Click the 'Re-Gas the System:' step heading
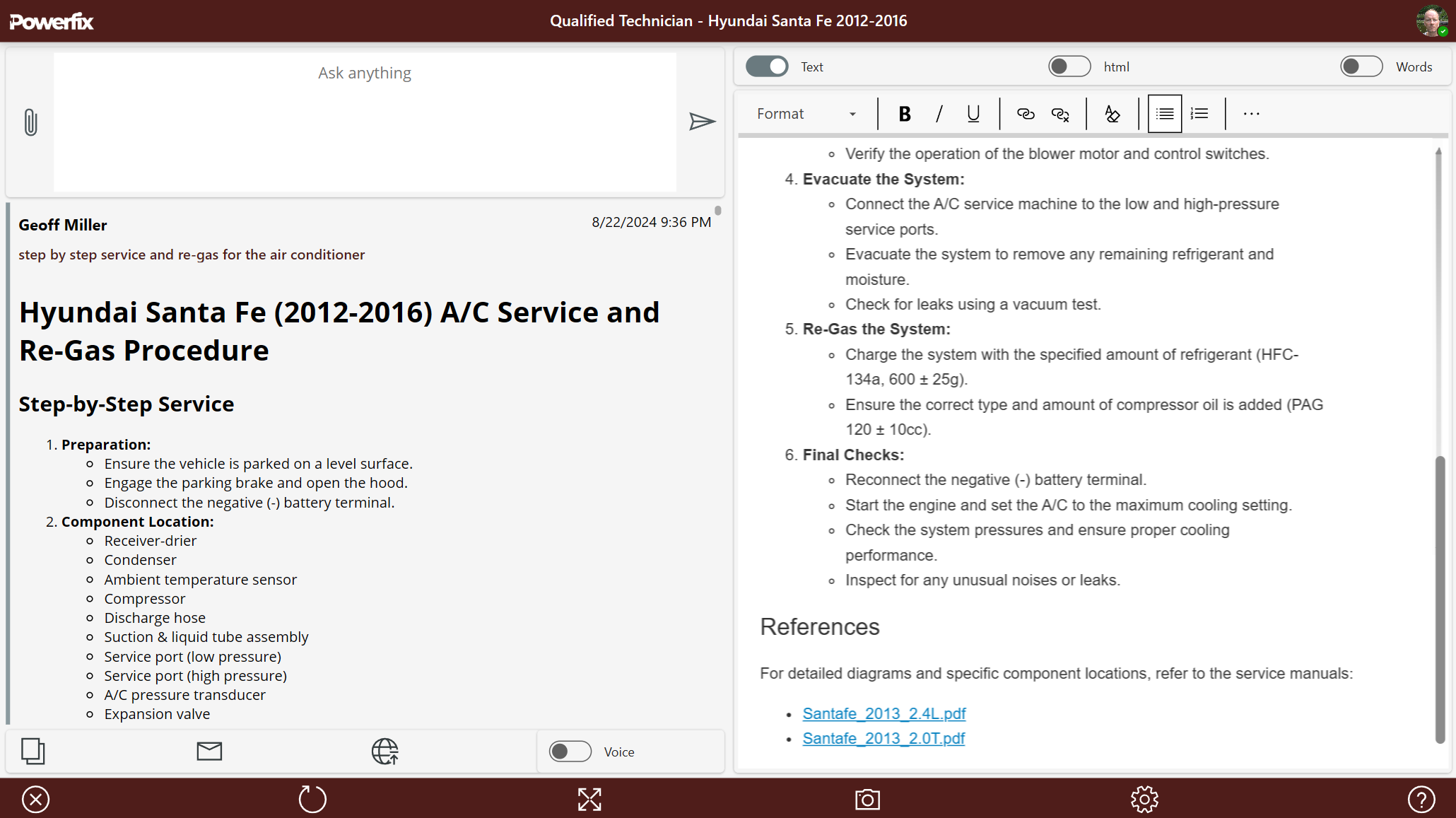This screenshot has width=1456, height=818. click(876, 329)
